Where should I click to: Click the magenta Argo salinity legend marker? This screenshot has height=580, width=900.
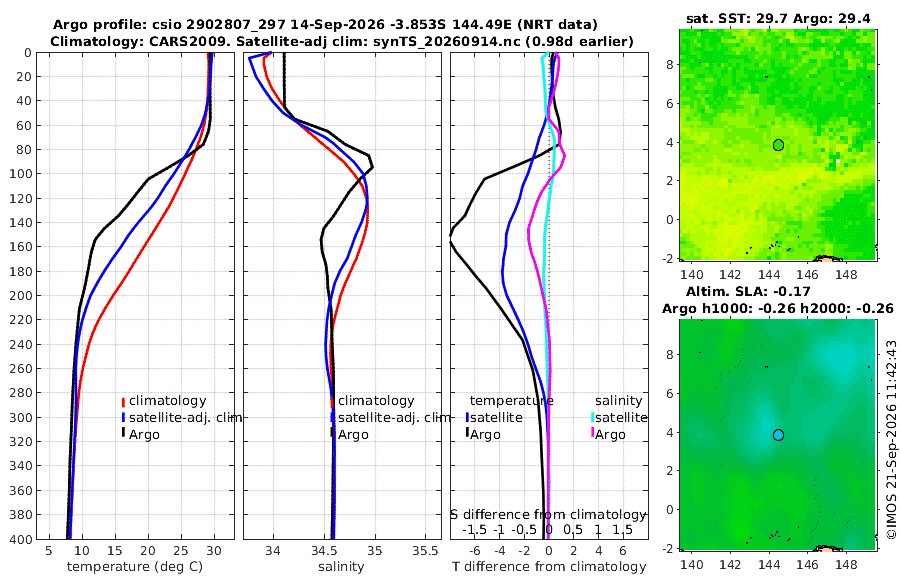pos(592,434)
